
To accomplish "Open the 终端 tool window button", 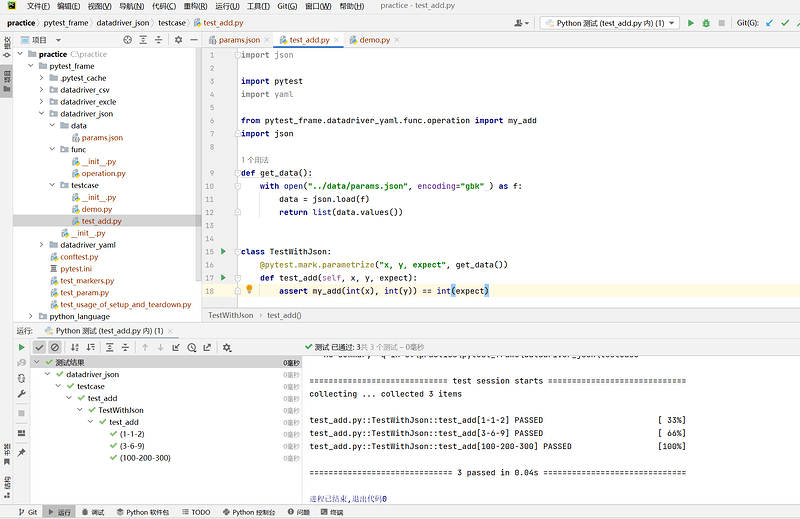I will click(332, 512).
